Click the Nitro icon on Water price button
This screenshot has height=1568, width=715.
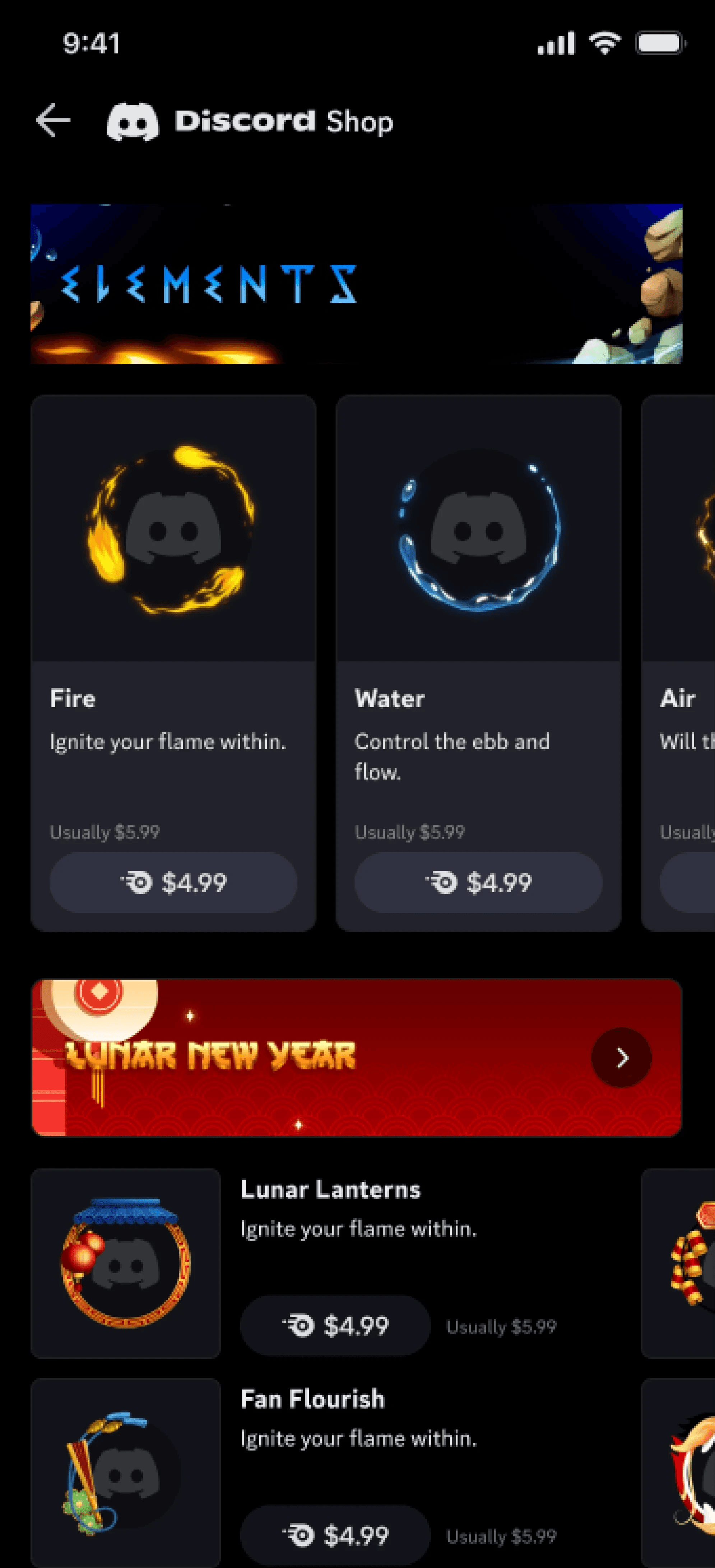tap(441, 882)
